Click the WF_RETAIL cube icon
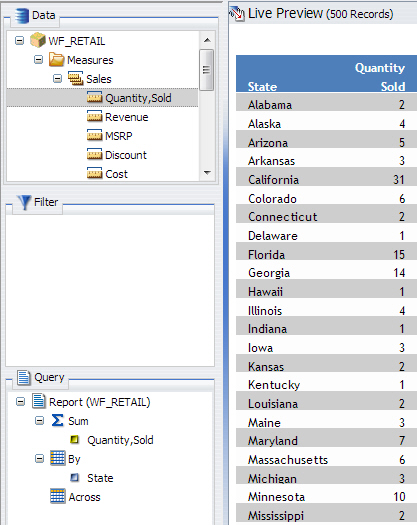Screen dimensions: 417x525 click(x=38, y=40)
